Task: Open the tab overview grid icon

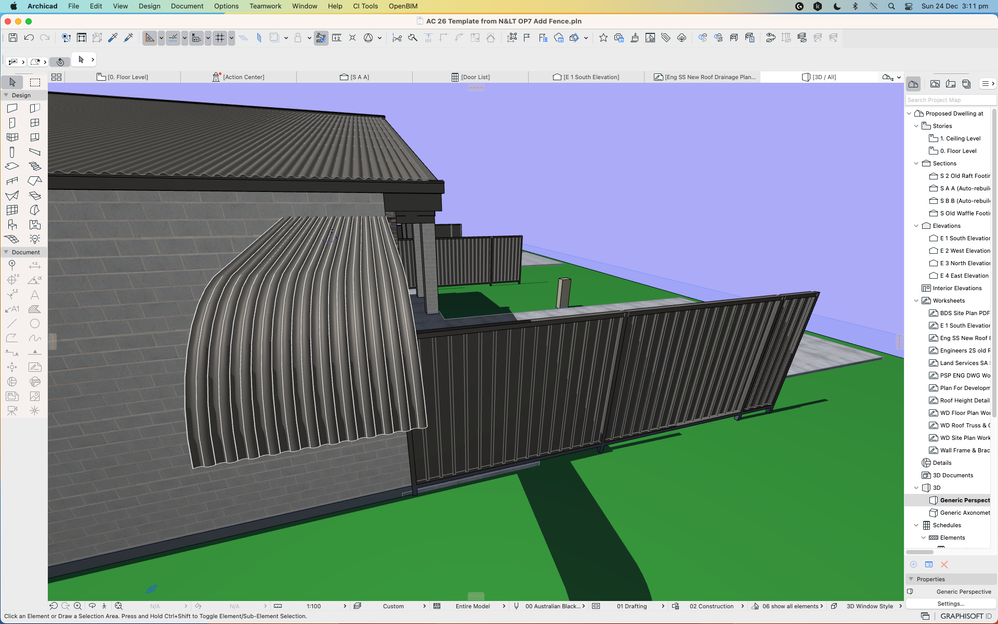Action: tap(56, 77)
